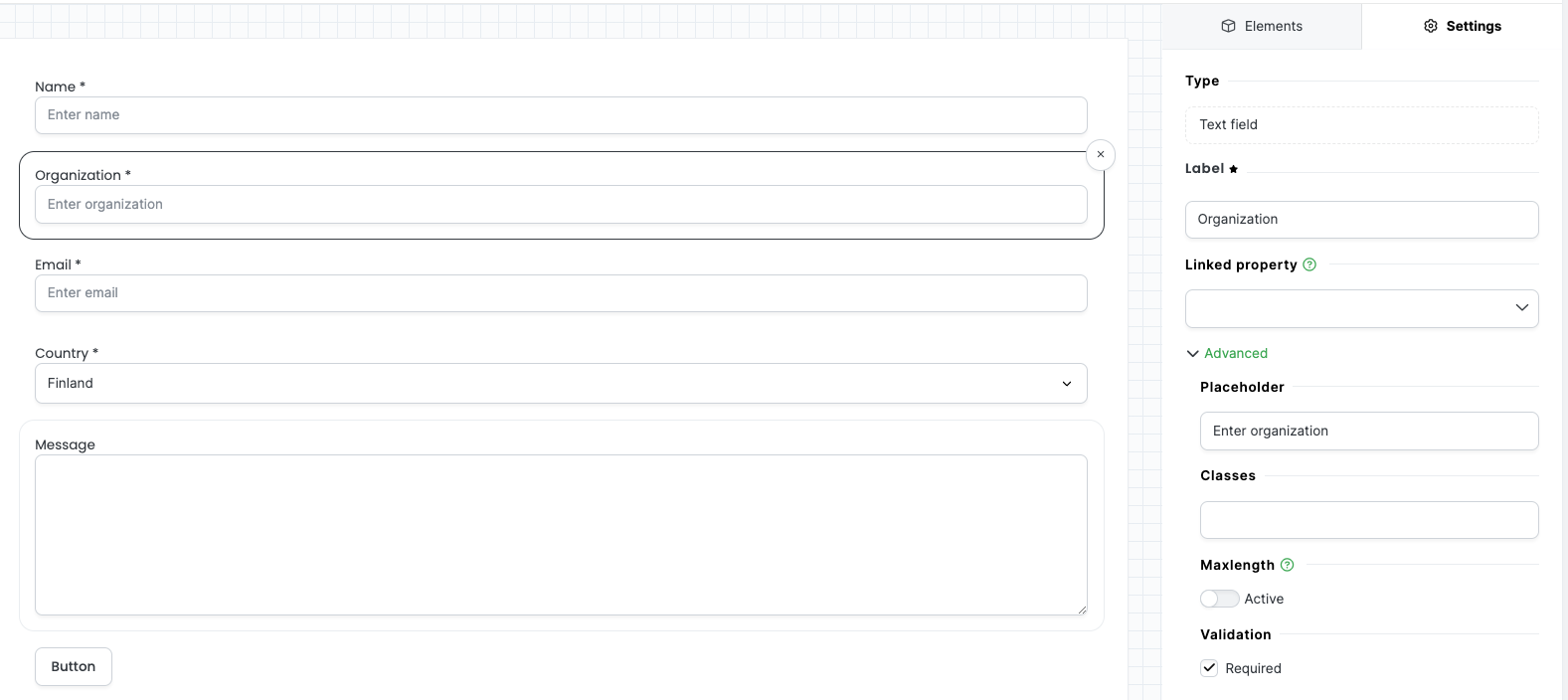Click the Enter name input field
1568x700 pixels.
tap(561, 115)
